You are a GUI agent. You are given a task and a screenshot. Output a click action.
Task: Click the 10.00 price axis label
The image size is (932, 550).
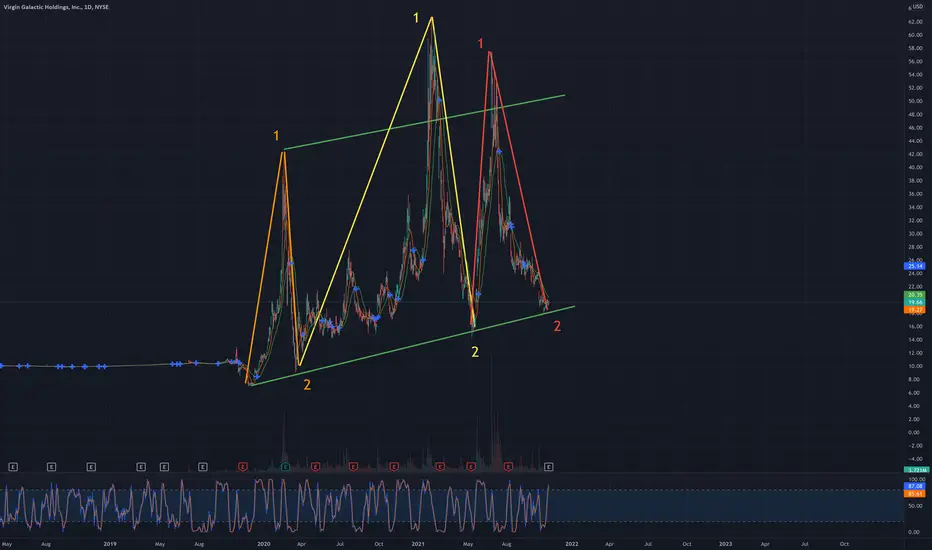[915, 366]
